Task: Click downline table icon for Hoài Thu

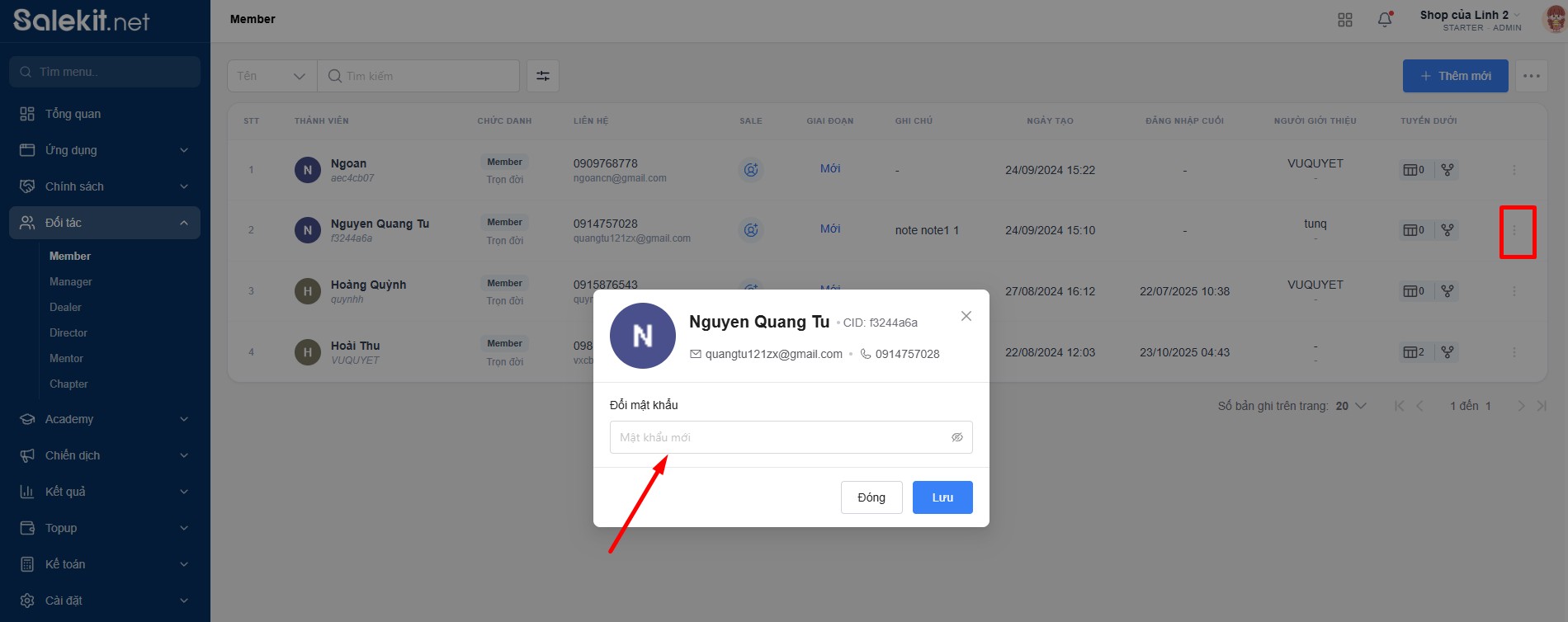Action: [1413, 352]
